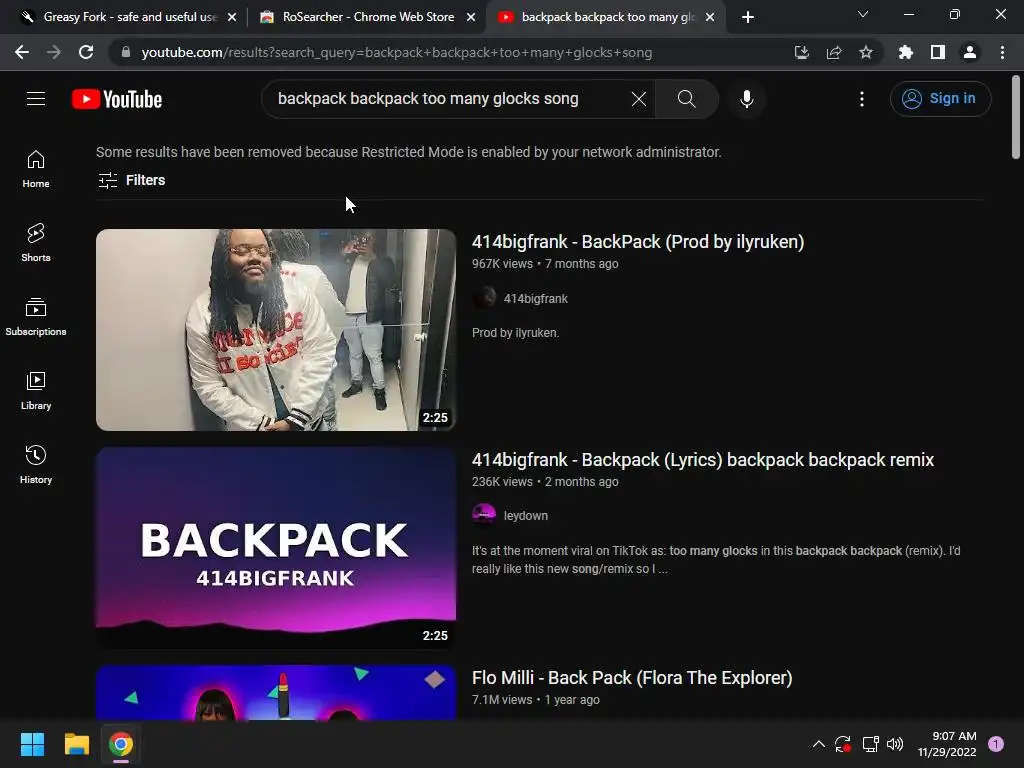Screen dimensions: 1024x768
Task: Install app icon in address bar
Action: [802, 52]
